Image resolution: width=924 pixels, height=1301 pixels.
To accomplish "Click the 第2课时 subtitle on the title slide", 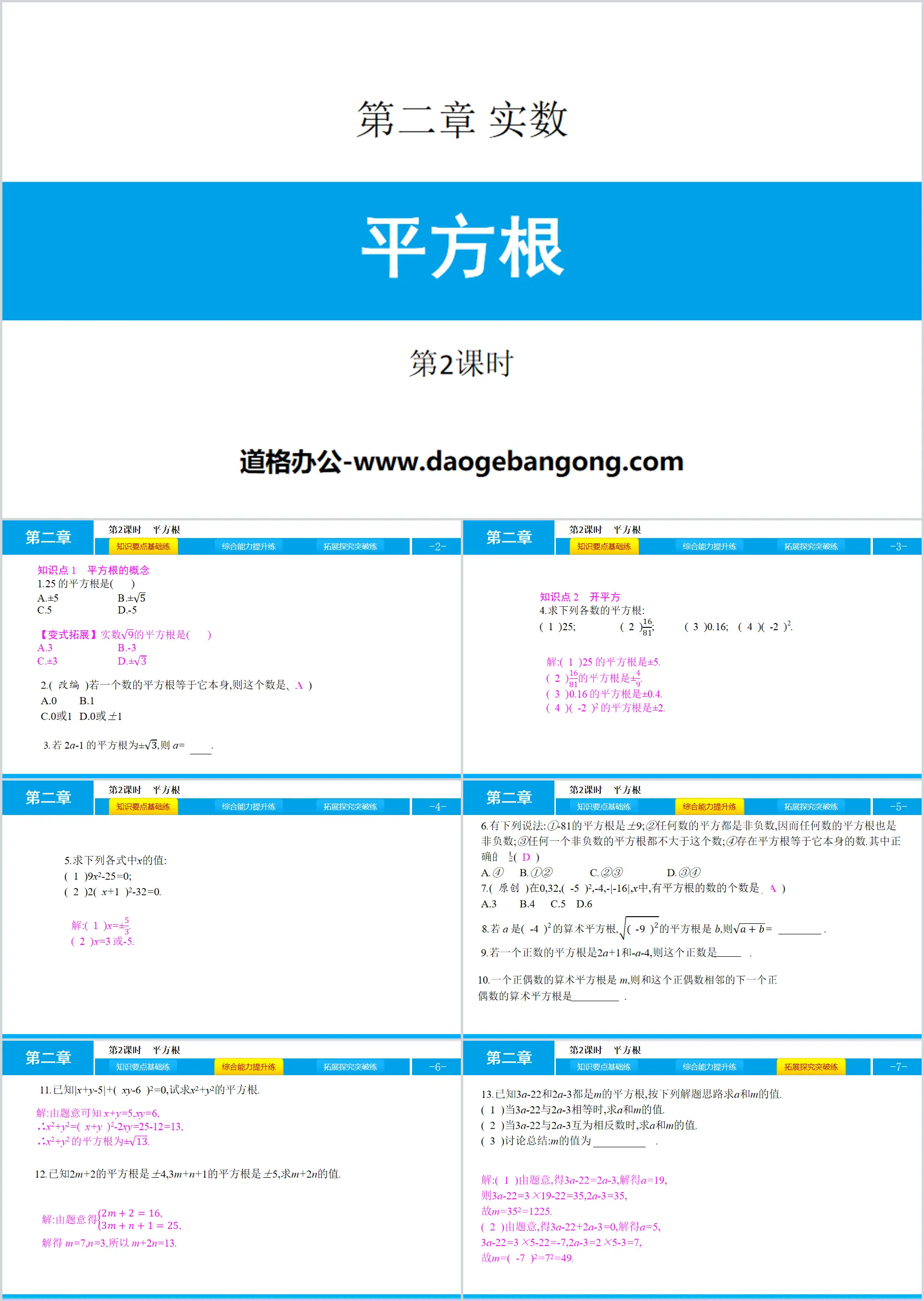I will [x=461, y=363].
